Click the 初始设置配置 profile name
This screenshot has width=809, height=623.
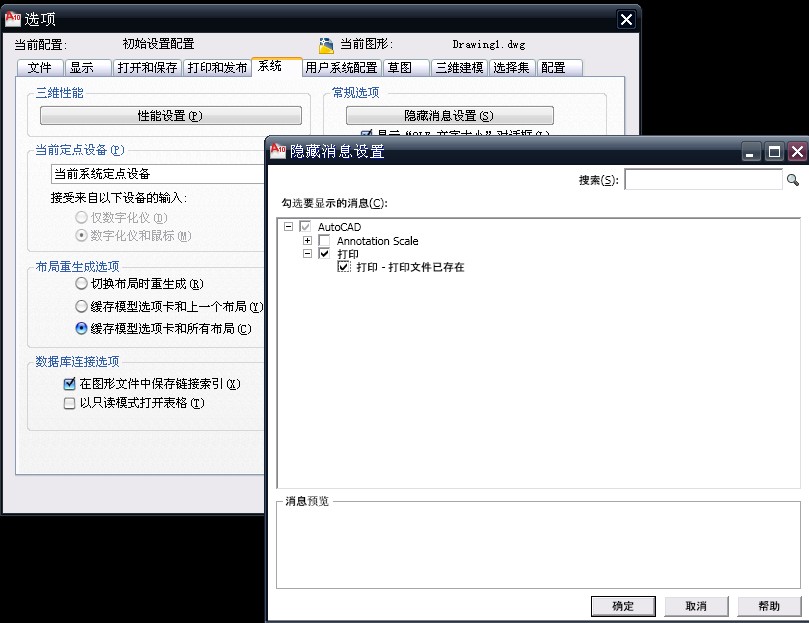click(158, 44)
